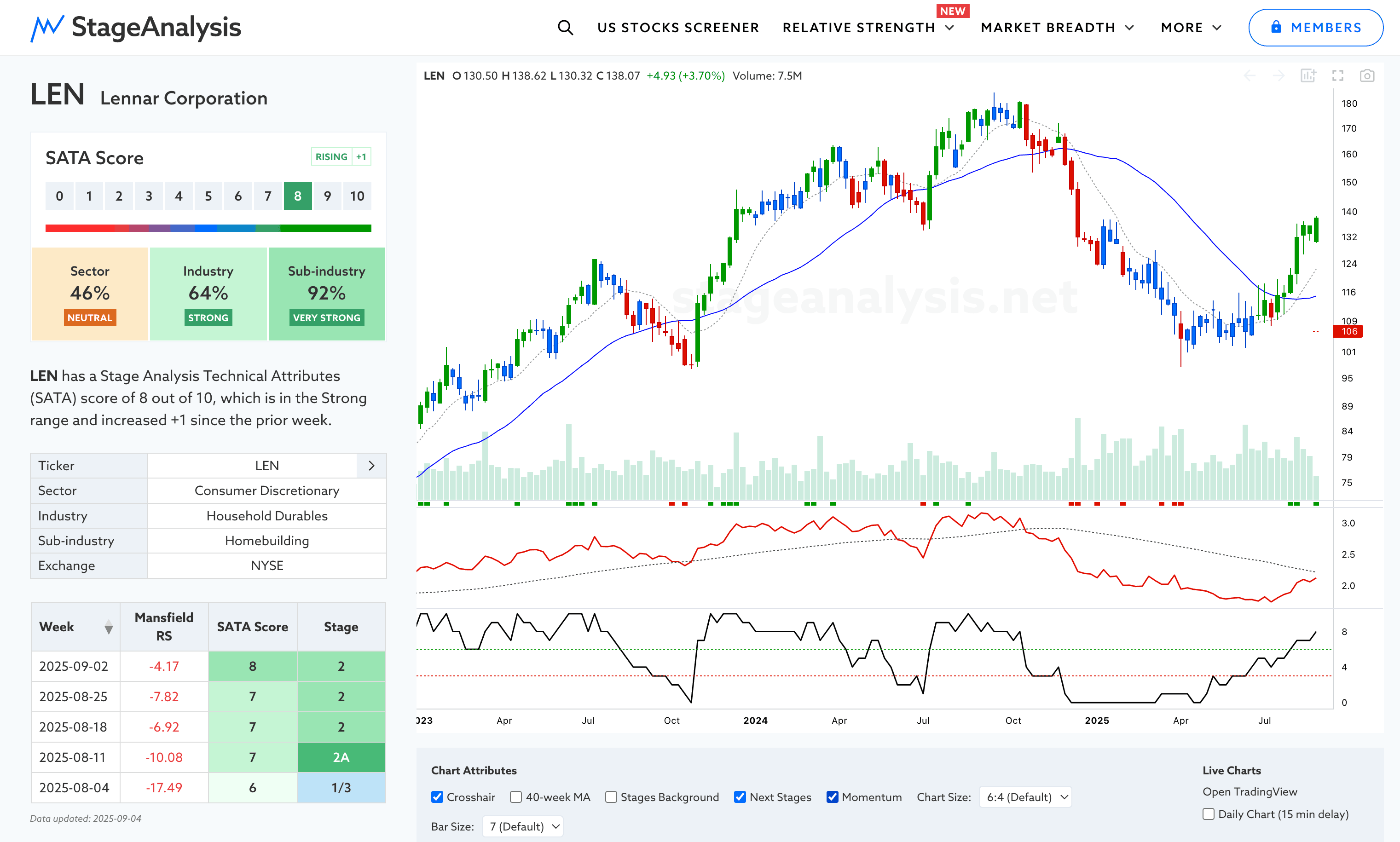Image resolution: width=1400 pixels, height=842 pixels.
Task: Click the Week column sort arrows
Action: click(x=109, y=627)
